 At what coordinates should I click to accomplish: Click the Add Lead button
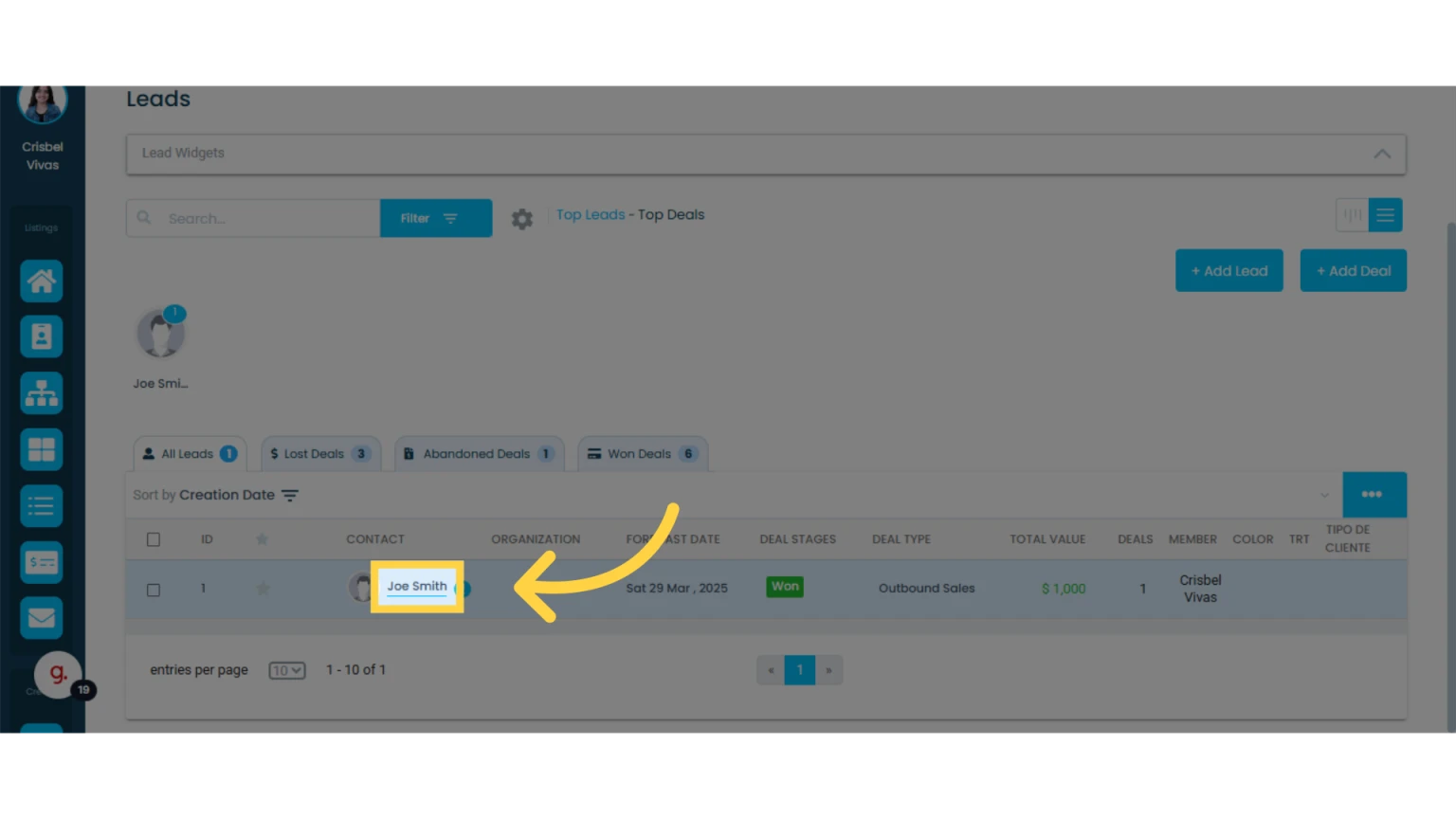coord(1229,271)
